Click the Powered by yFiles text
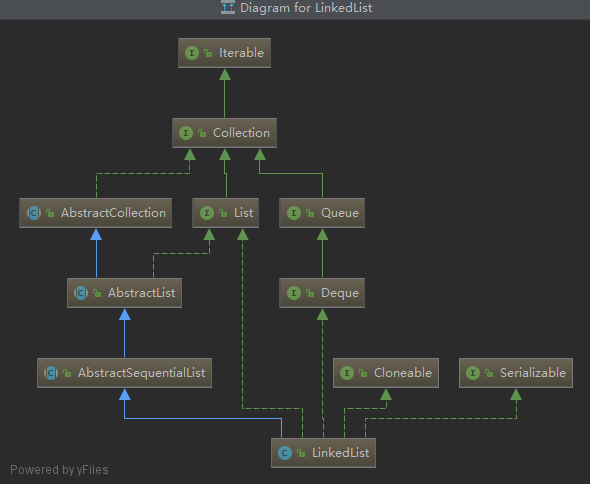This screenshot has width=590, height=484. (59, 470)
